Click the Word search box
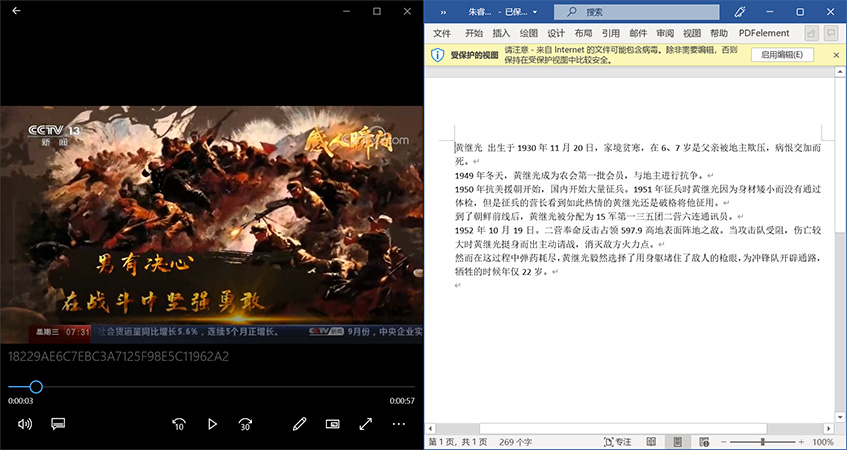 click(x=637, y=12)
